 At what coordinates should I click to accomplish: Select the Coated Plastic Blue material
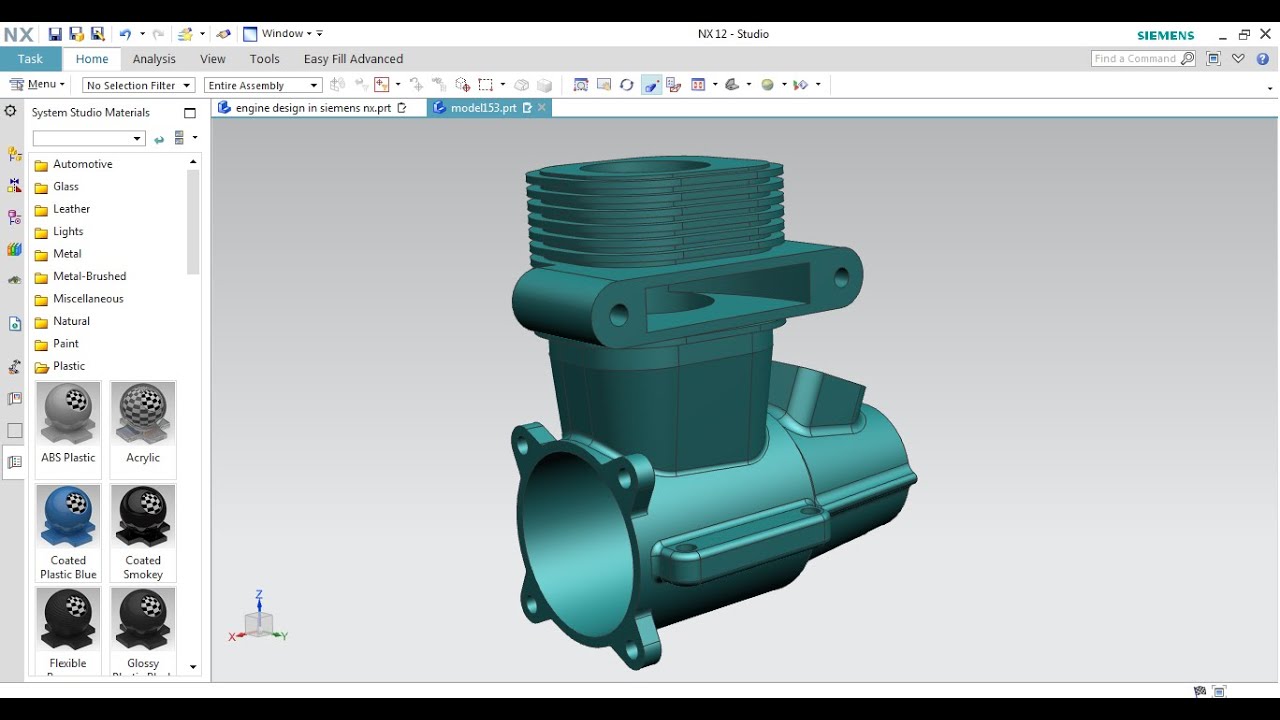click(x=68, y=531)
